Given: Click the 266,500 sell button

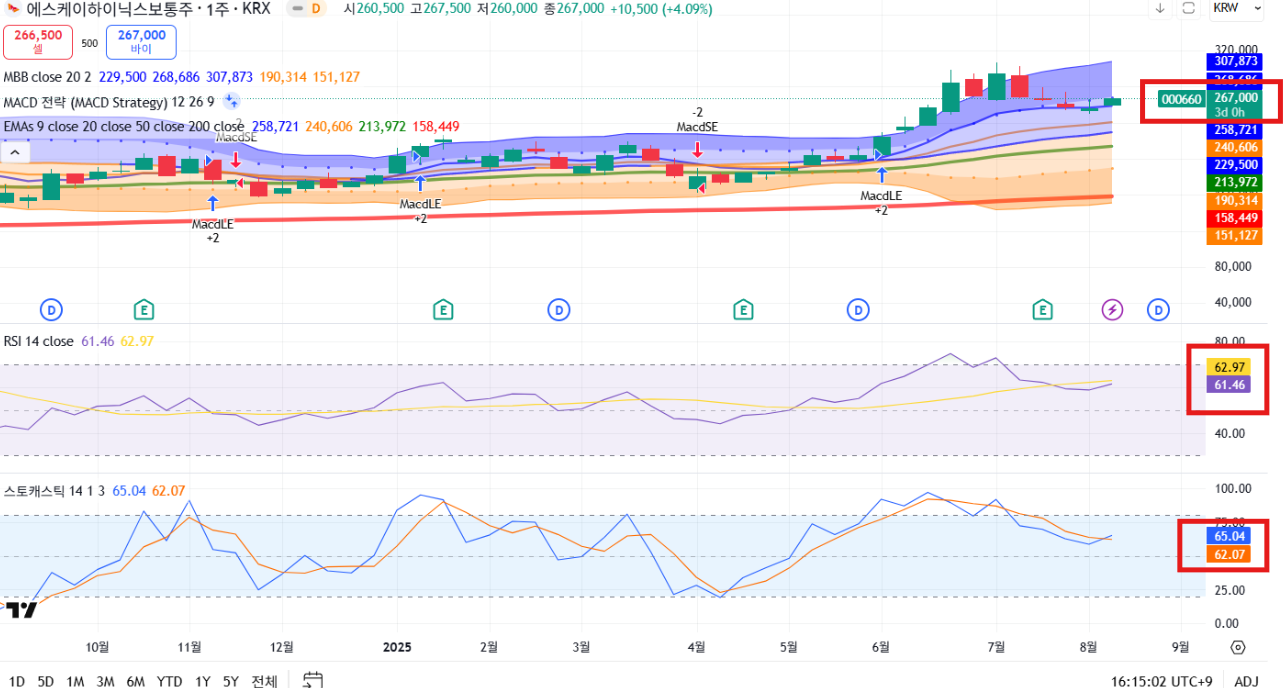Looking at the screenshot, I should 38,42.
